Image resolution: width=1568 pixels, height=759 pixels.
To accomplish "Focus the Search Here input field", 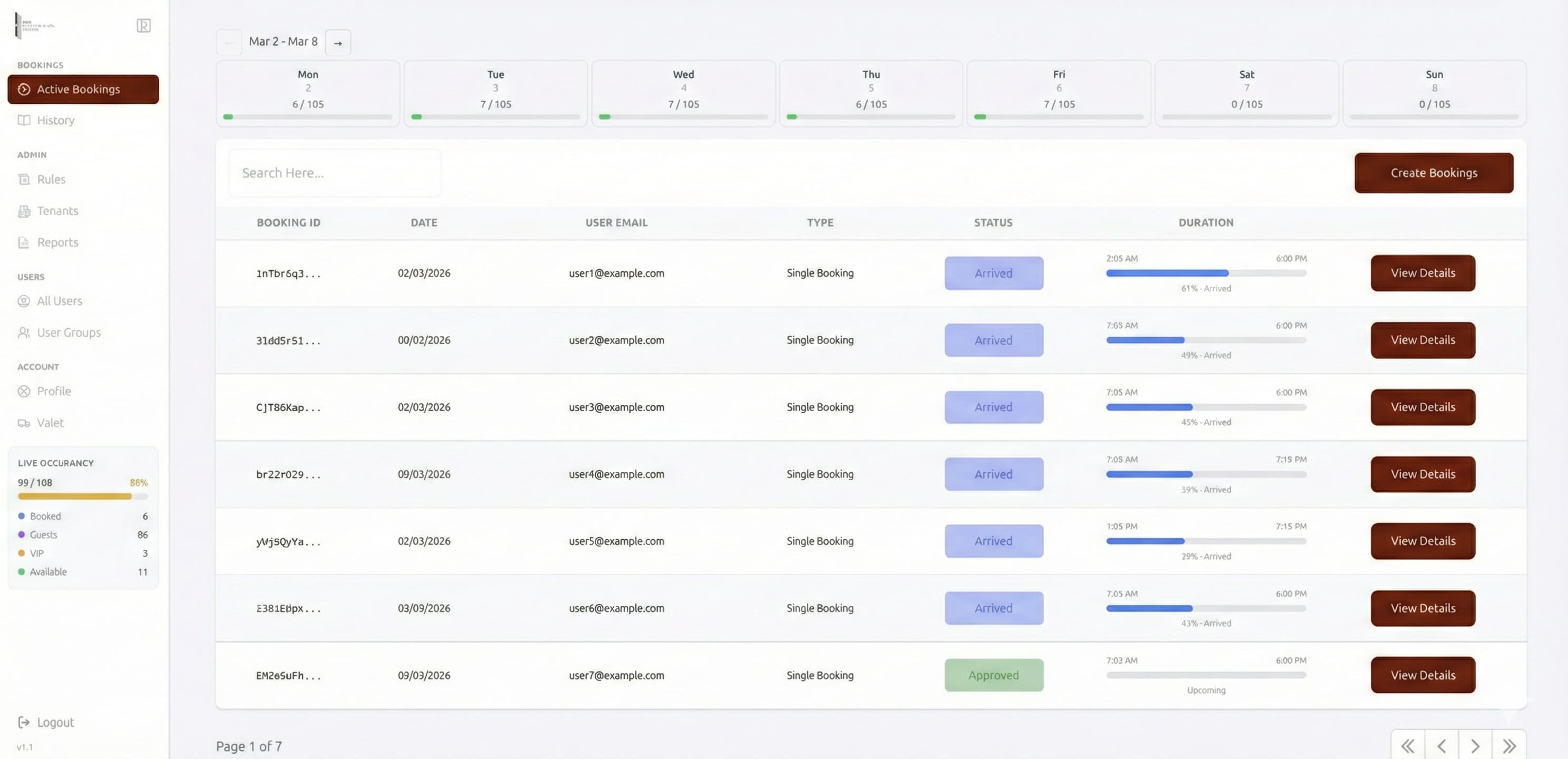I will click(335, 173).
